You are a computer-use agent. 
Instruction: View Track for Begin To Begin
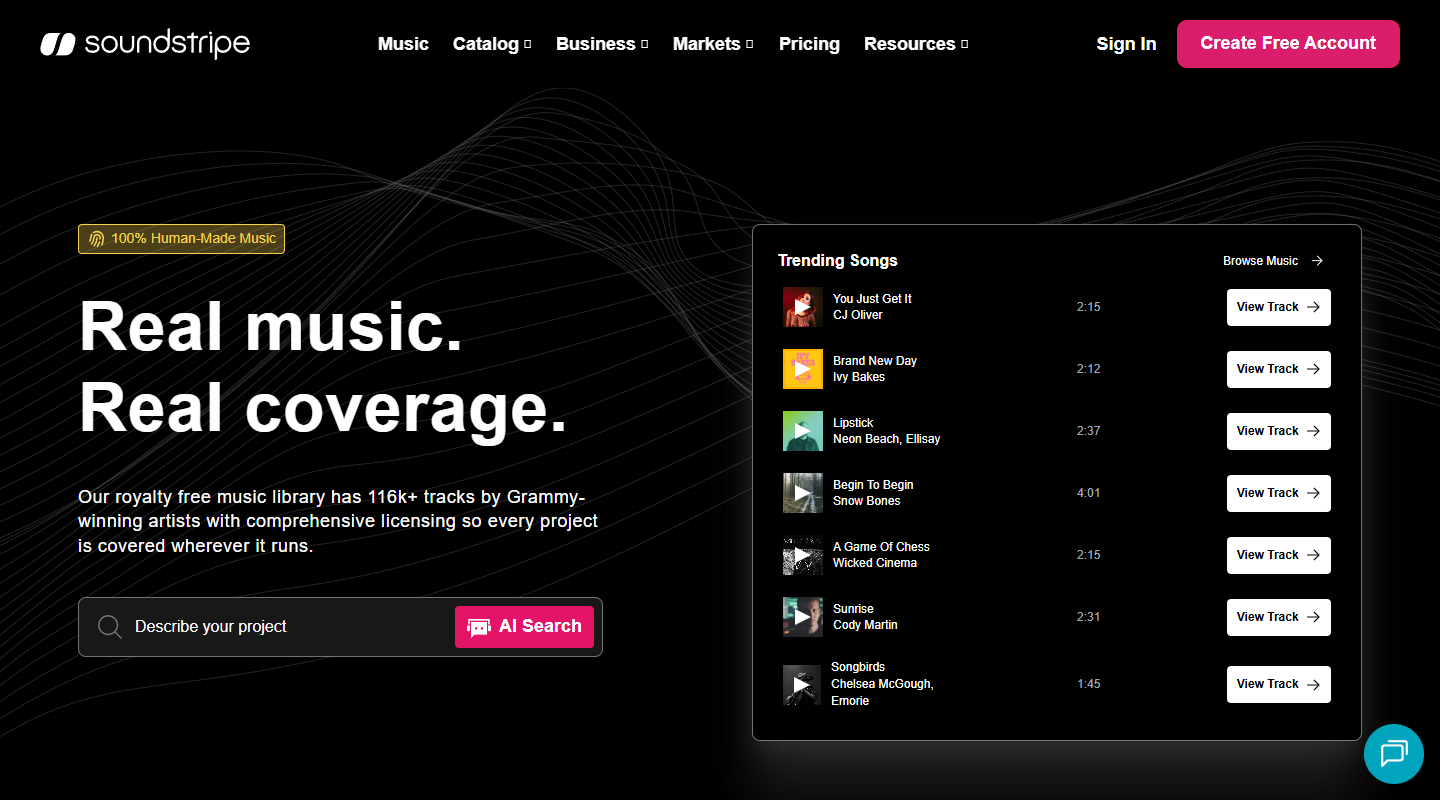(1279, 493)
